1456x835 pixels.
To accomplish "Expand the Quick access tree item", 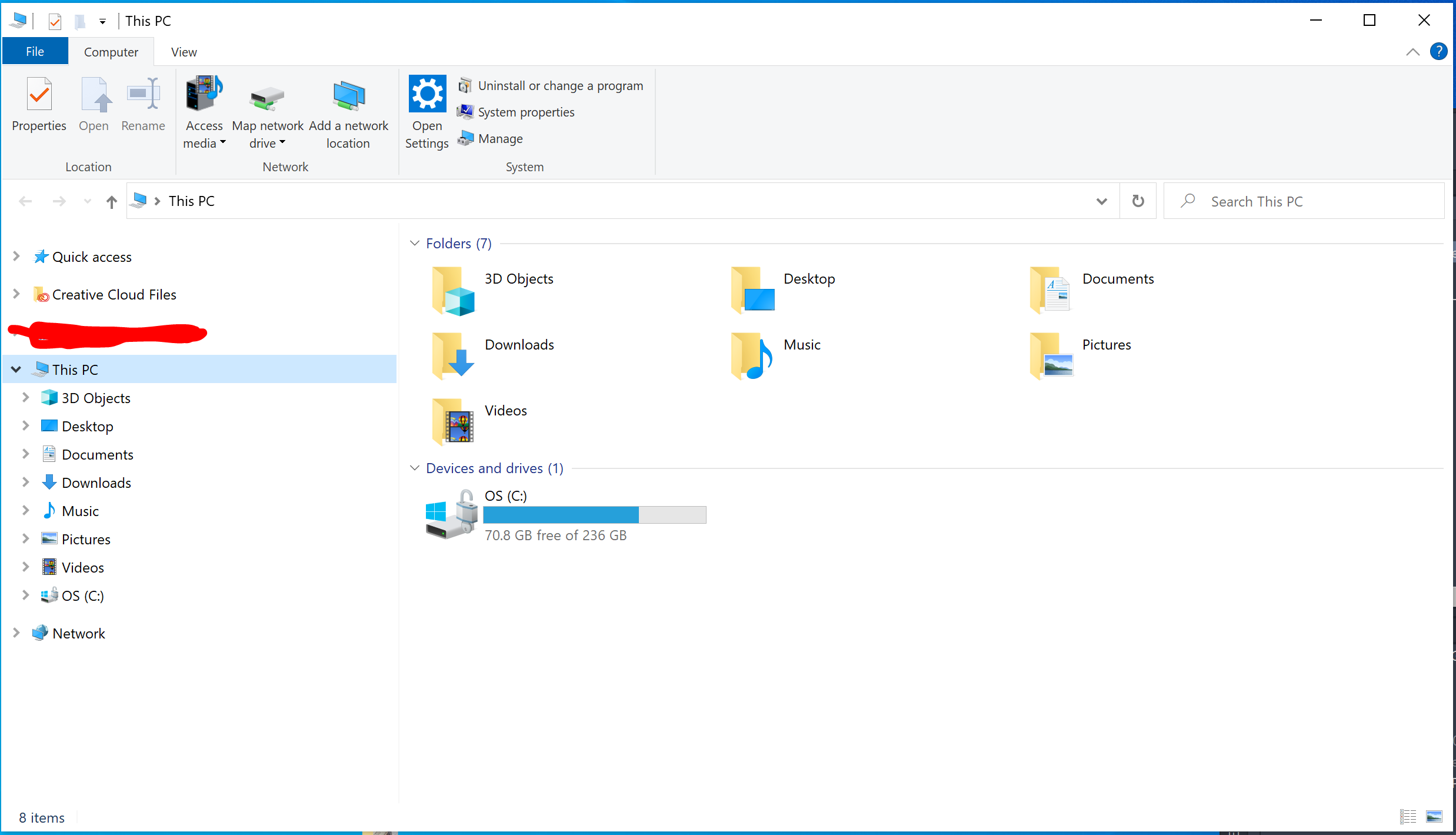I will click(15, 256).
